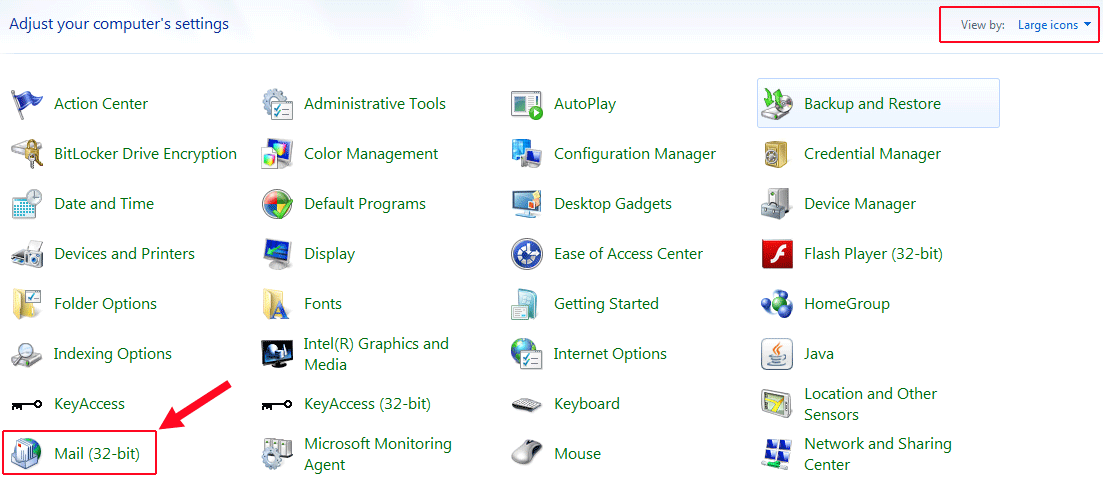Open the Devices and Printers link
The image size is (1103, 478).
125,254
